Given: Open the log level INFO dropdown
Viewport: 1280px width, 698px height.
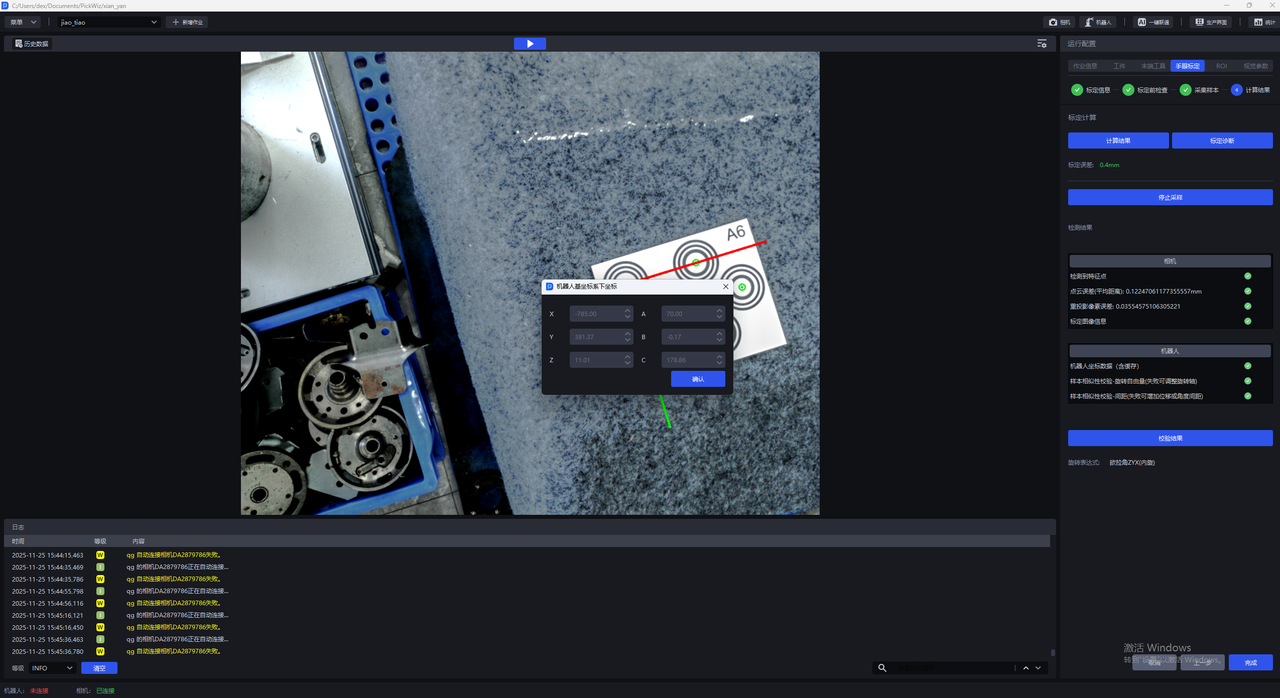Looking at the screenshot, I should [53, 668].
